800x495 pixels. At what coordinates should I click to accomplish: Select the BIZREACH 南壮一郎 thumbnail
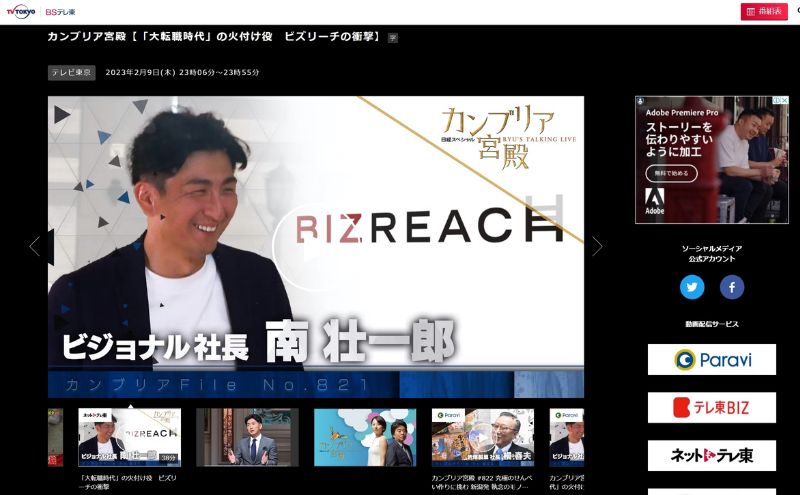tap(130, 437)
